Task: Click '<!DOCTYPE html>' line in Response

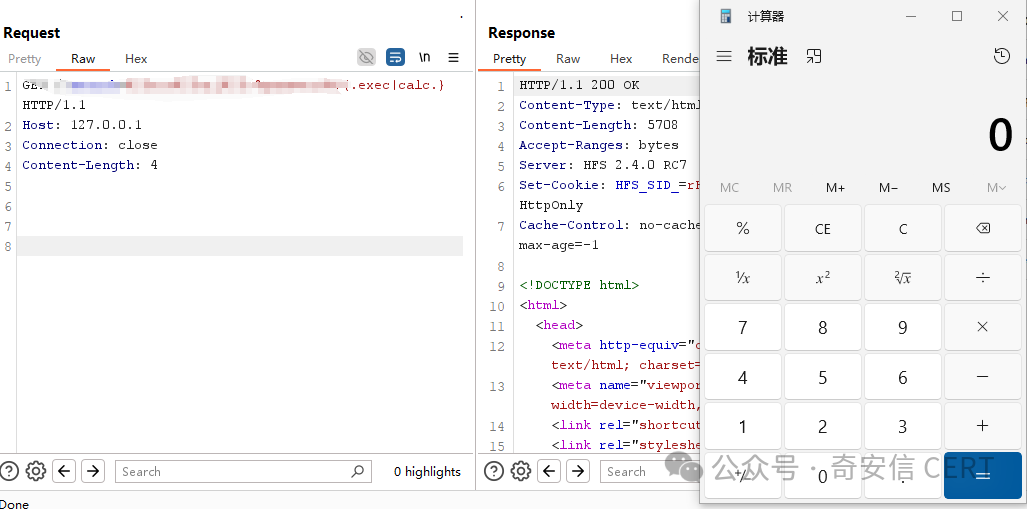Action: [579, 285]
